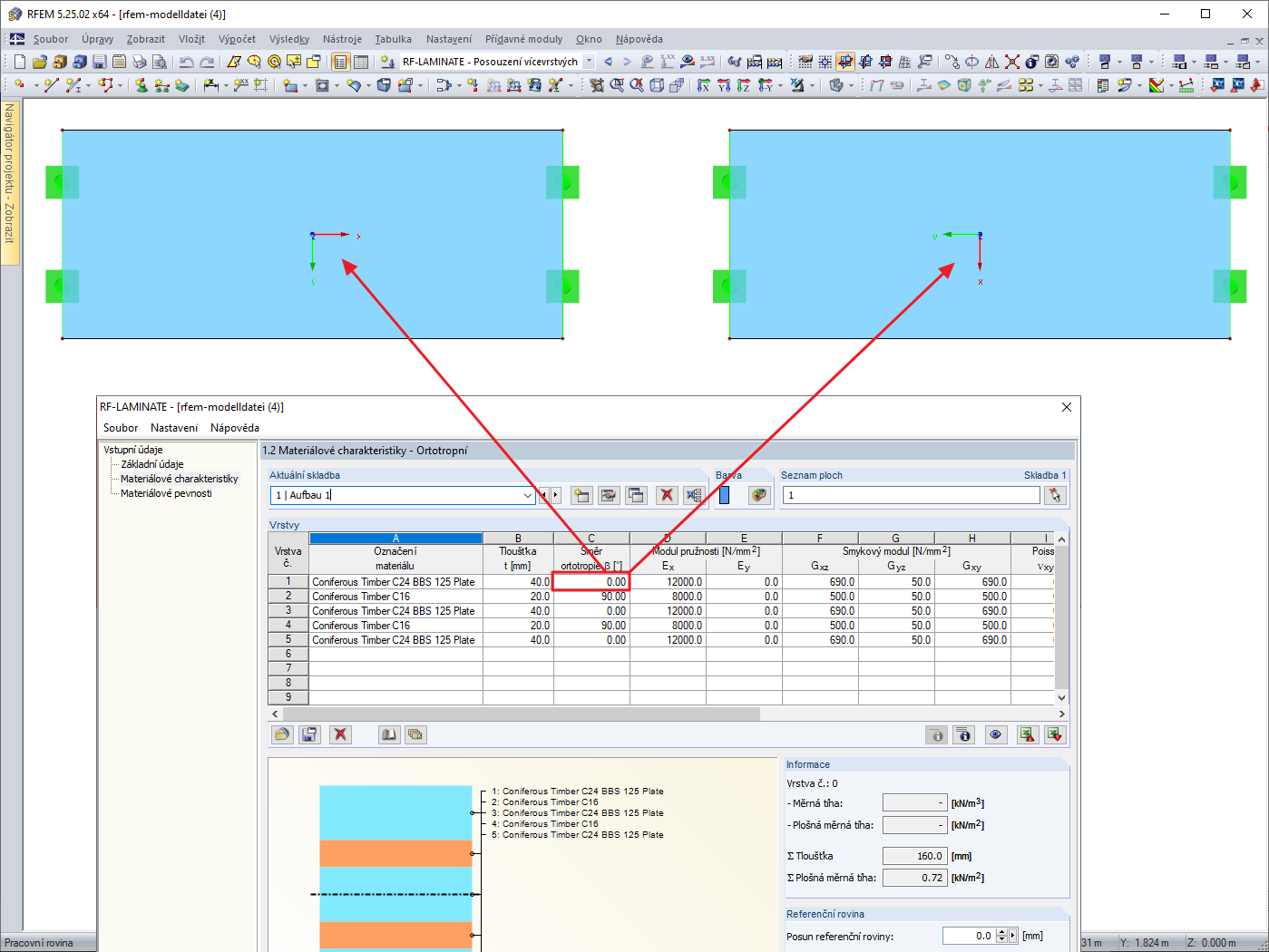This screenshot has width=1269, height=952.
Task: Open the Přídavné moduly menu
Action: click(523, 39)
